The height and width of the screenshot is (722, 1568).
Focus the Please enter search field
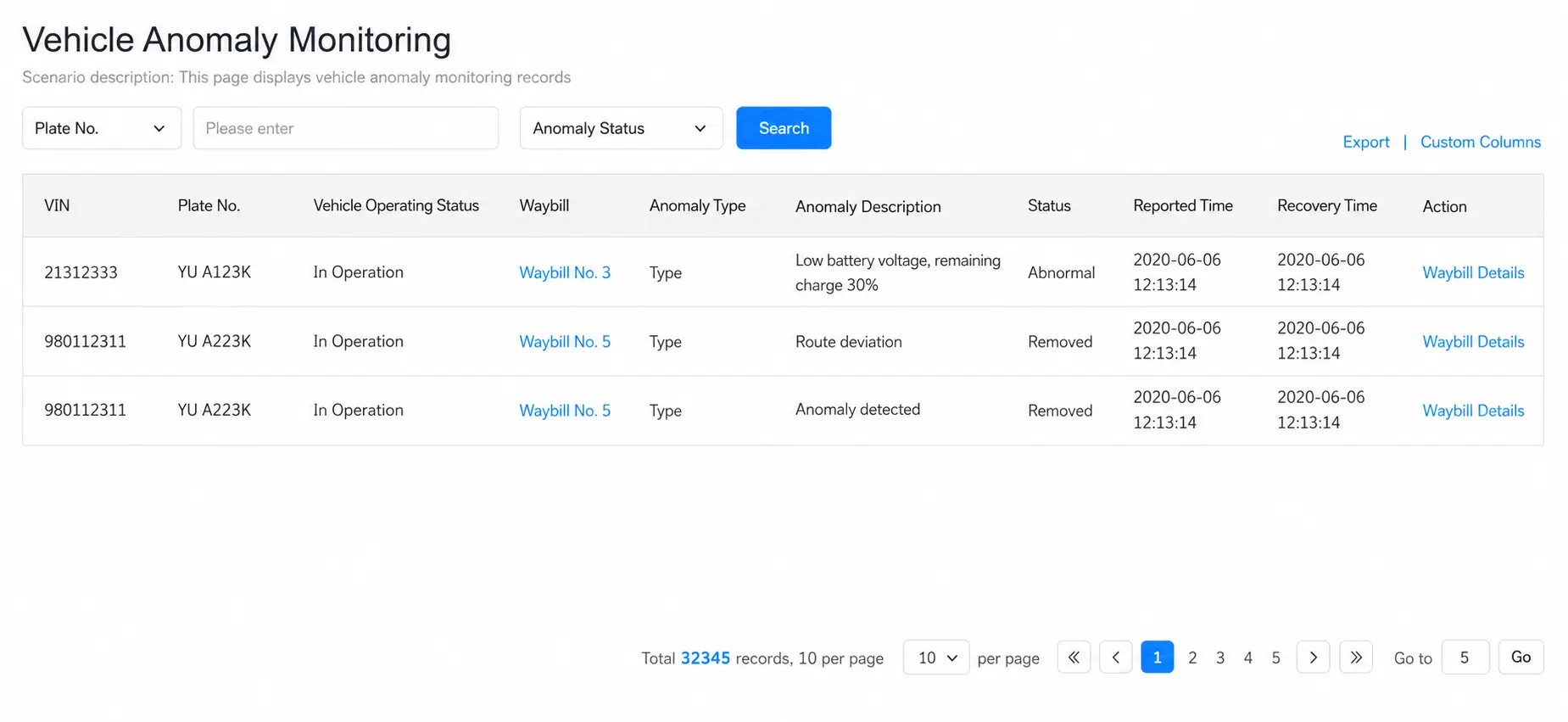[x=346, y=128]
